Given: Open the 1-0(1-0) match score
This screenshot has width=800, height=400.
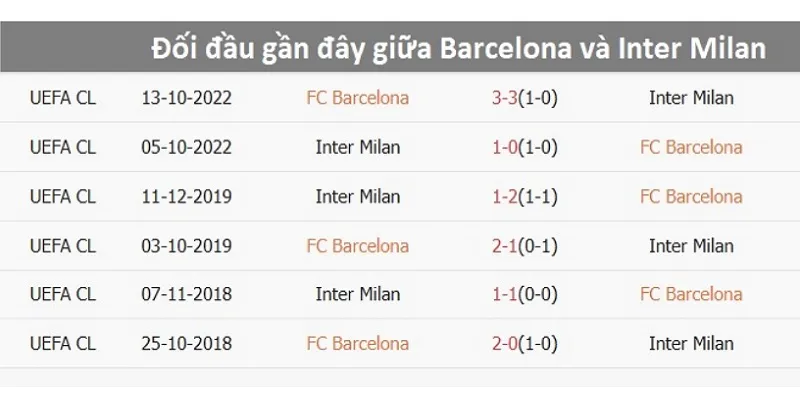Looking at the screenshot, I should pos(524,147).
